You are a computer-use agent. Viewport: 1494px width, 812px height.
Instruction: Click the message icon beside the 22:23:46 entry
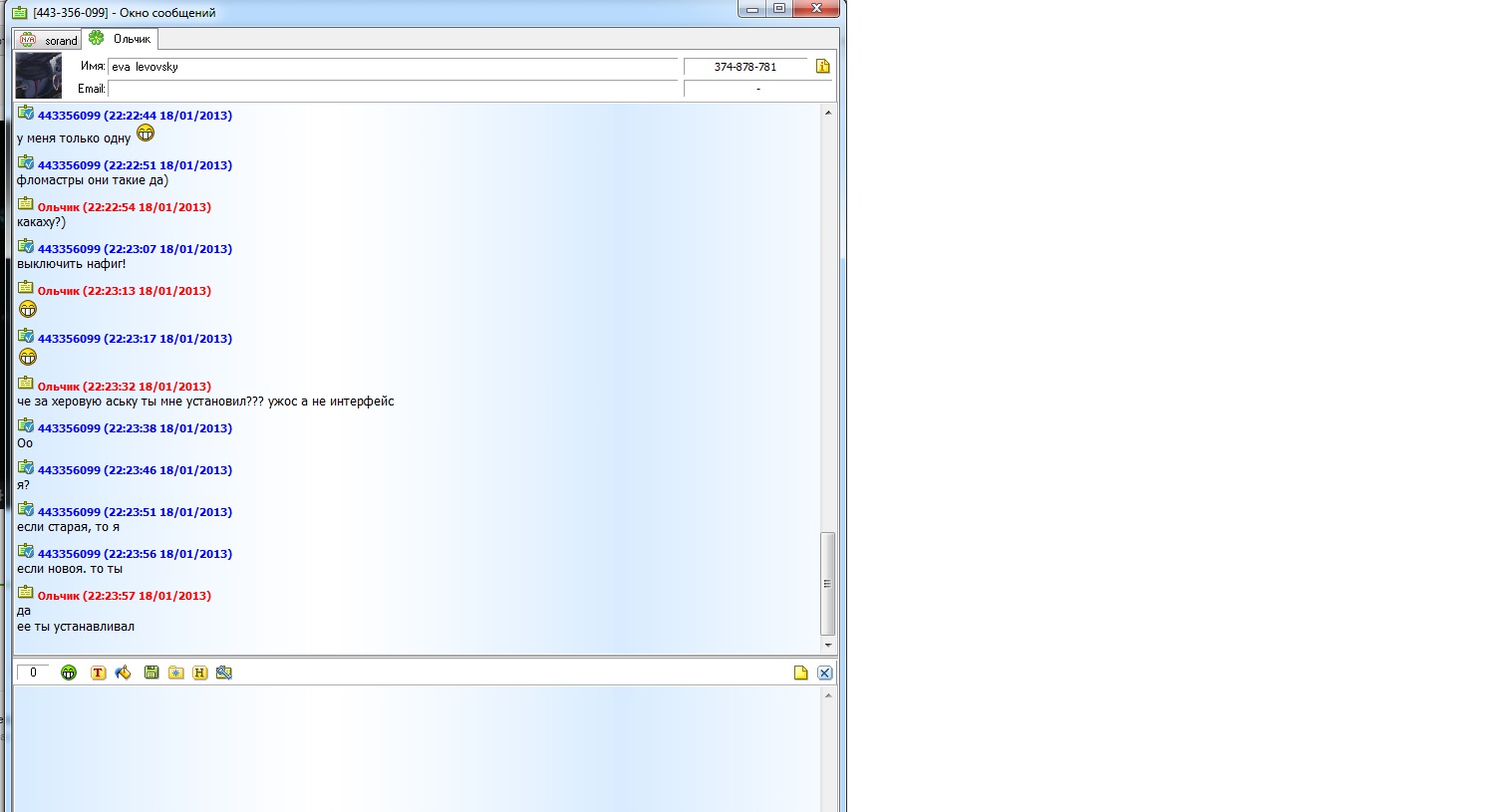pyautogui.click(x=26, y=467)
